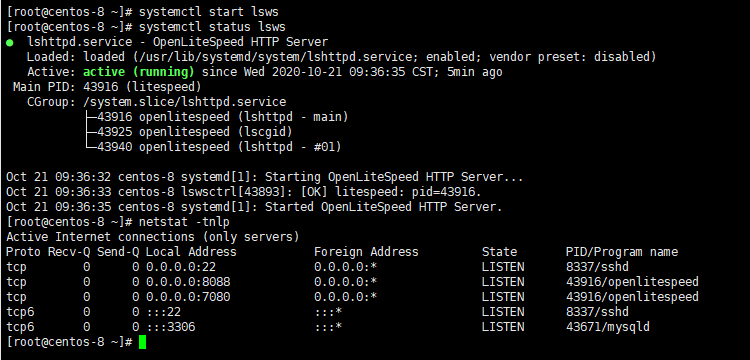Click the 'netstat -tnlp' command text
Image resolution: width=750 pixels, height=360 pixels.
[184, 222]
